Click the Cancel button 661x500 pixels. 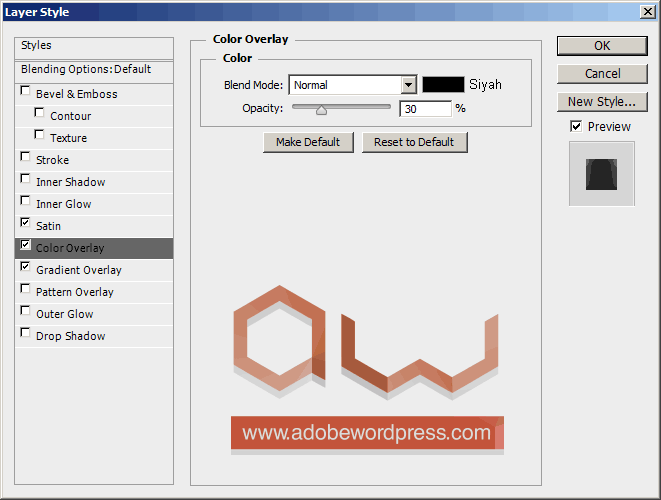[602, 74]
